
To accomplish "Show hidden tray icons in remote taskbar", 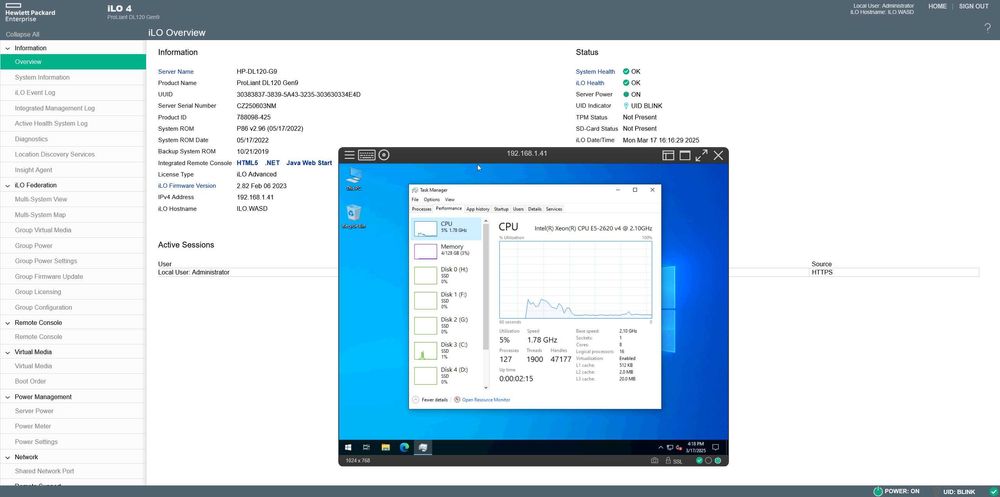I will coord(661,447).
